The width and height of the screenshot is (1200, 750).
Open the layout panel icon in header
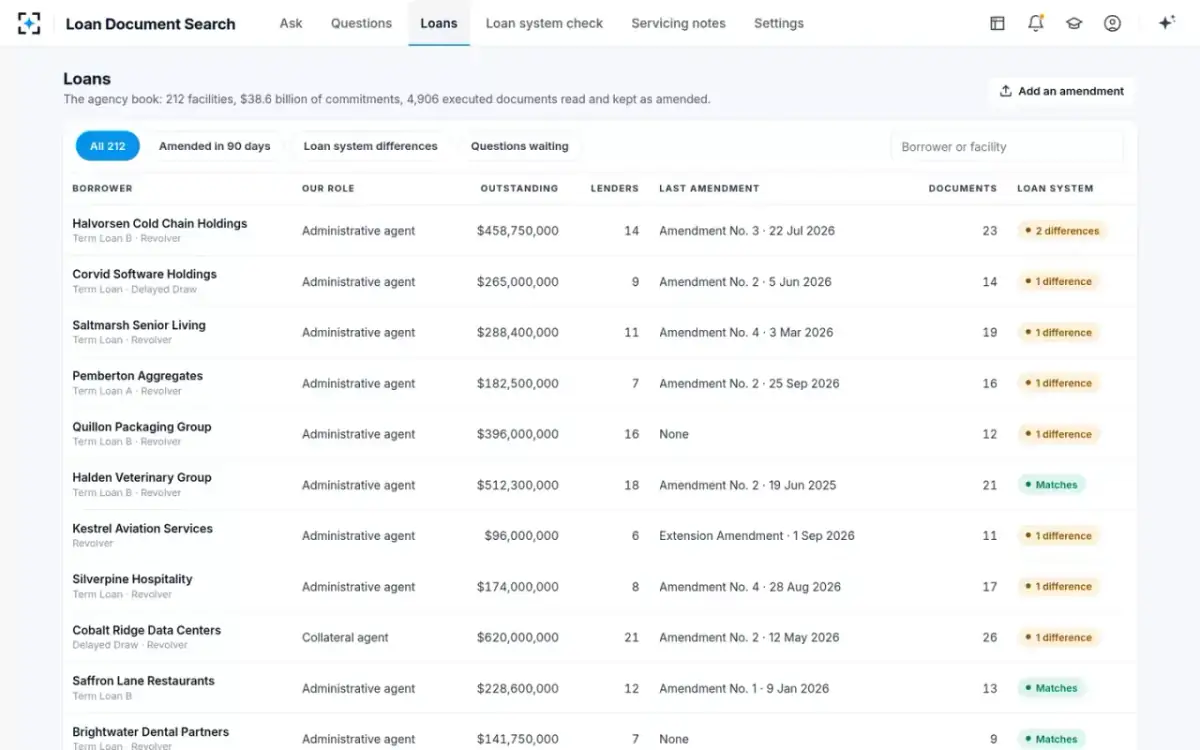coord(997,23)
